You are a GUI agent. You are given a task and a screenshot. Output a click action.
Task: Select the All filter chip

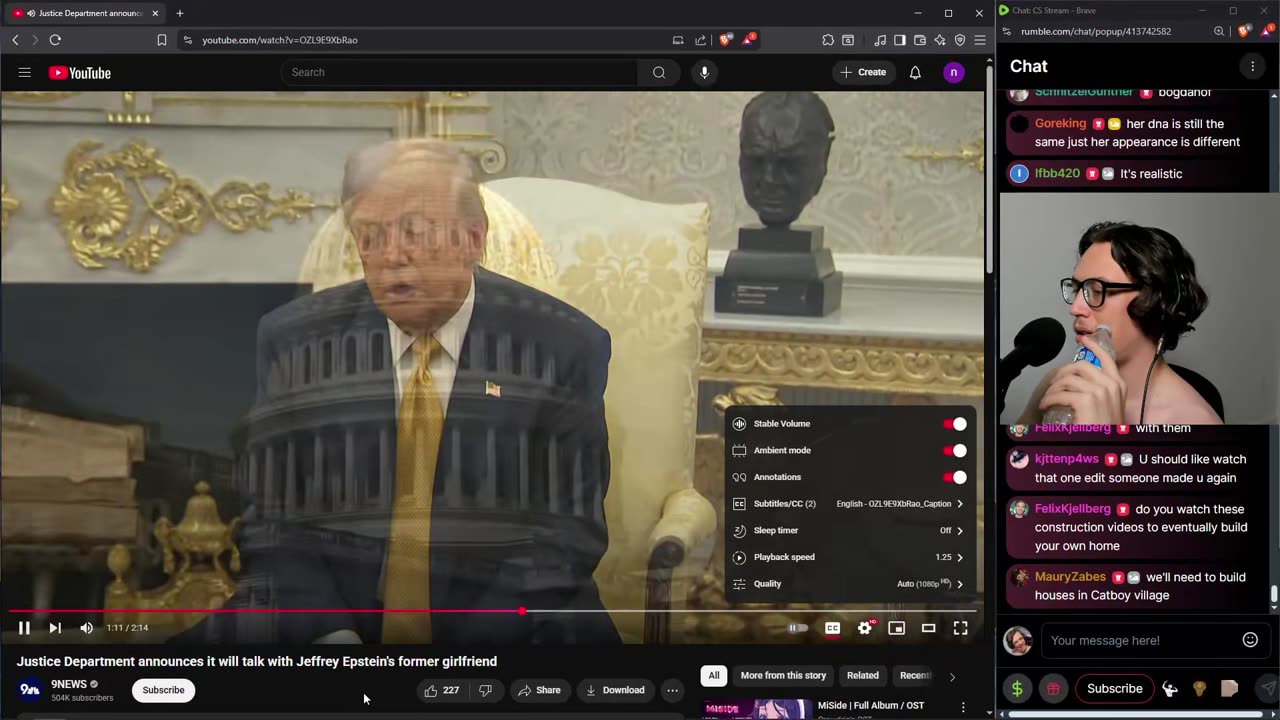[x=714, y=676]
